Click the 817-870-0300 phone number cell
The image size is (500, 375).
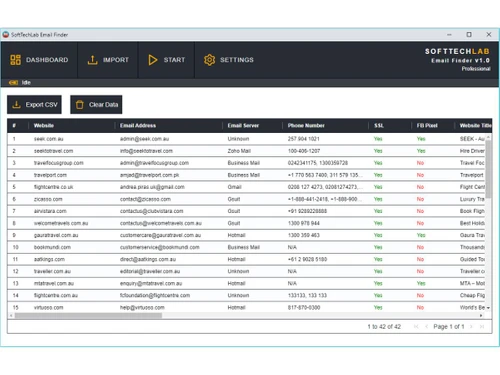pos(304,307)
